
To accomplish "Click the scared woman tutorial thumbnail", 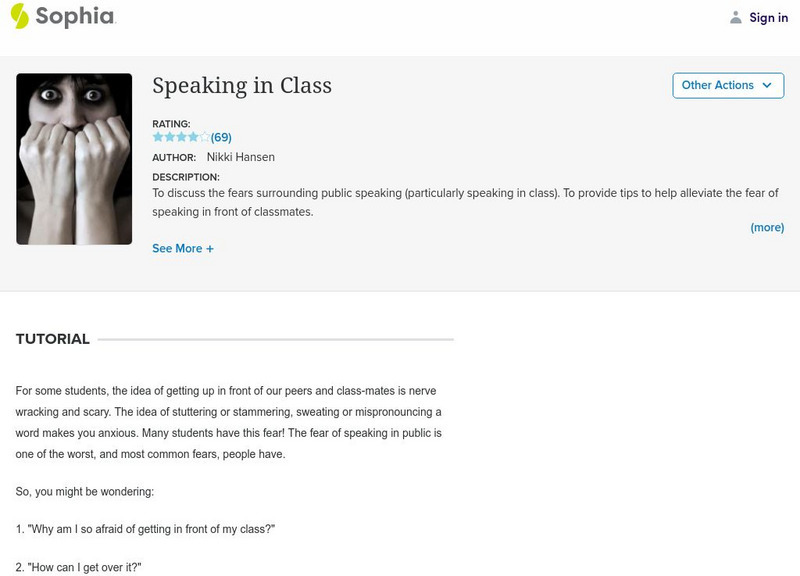I will click(x=74, y=159).
